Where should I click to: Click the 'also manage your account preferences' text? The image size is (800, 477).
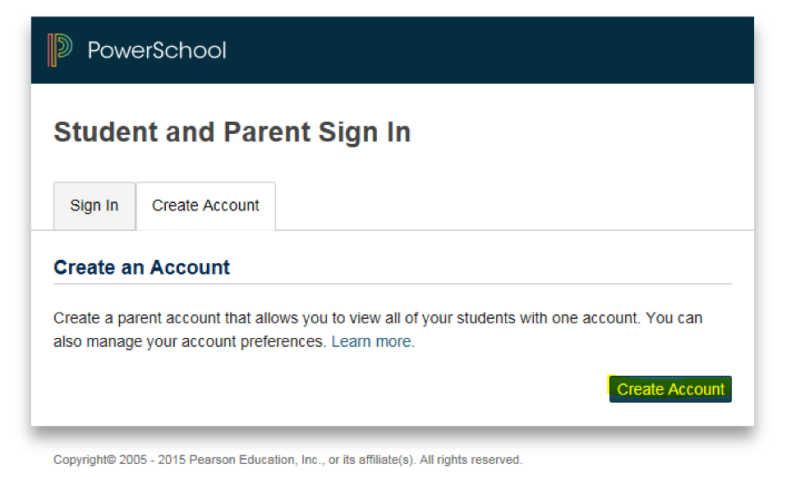[190, 342]
